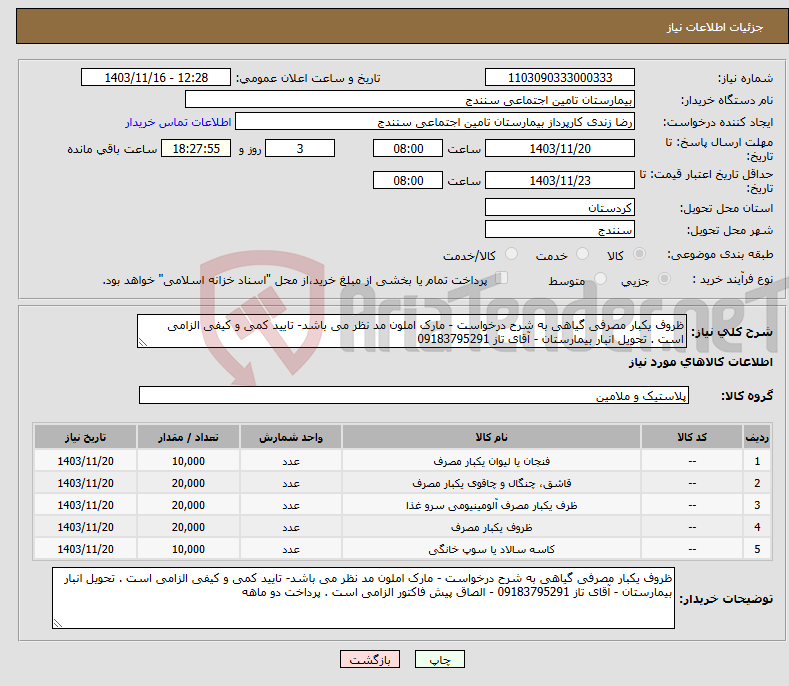Click the چاپ print button

click(x=440, y=659)
